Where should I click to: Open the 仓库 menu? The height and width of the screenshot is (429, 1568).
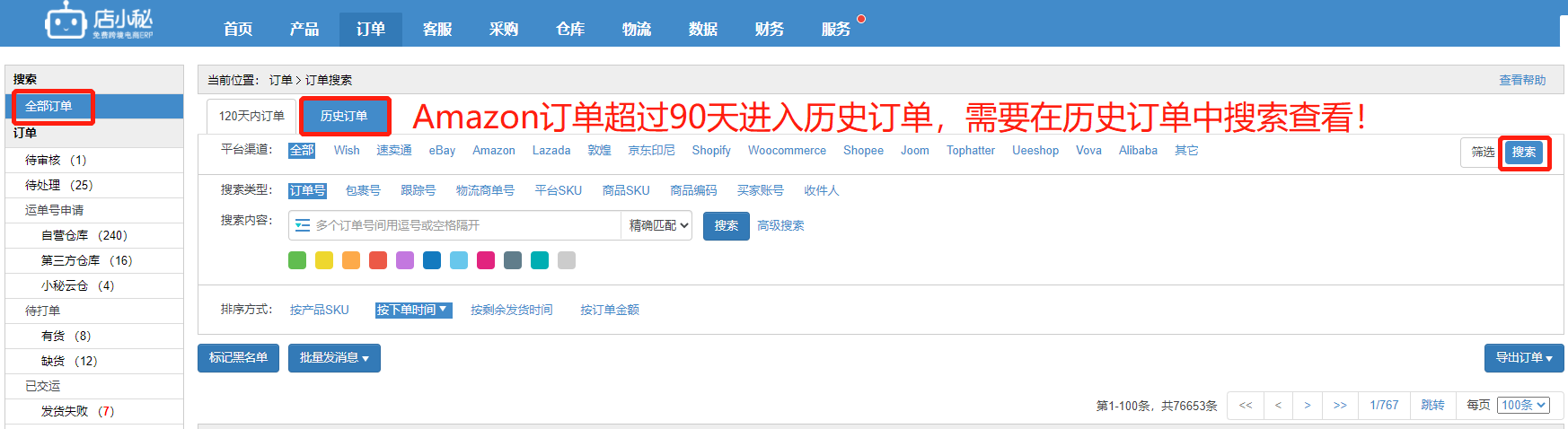coord(570,29)
